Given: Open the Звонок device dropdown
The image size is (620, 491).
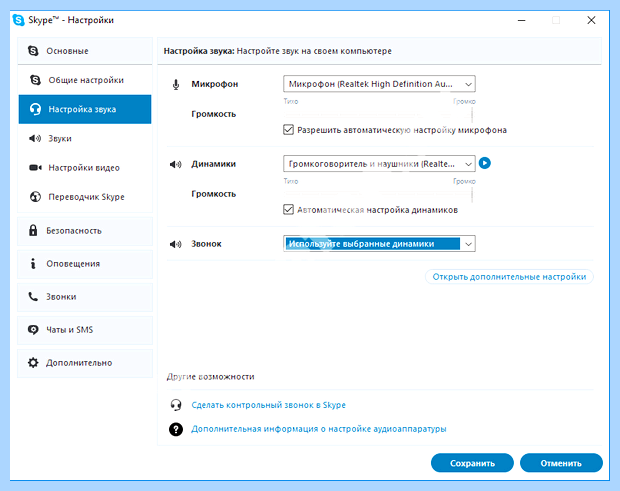Looking at the screenshot, I should (379, 244).
